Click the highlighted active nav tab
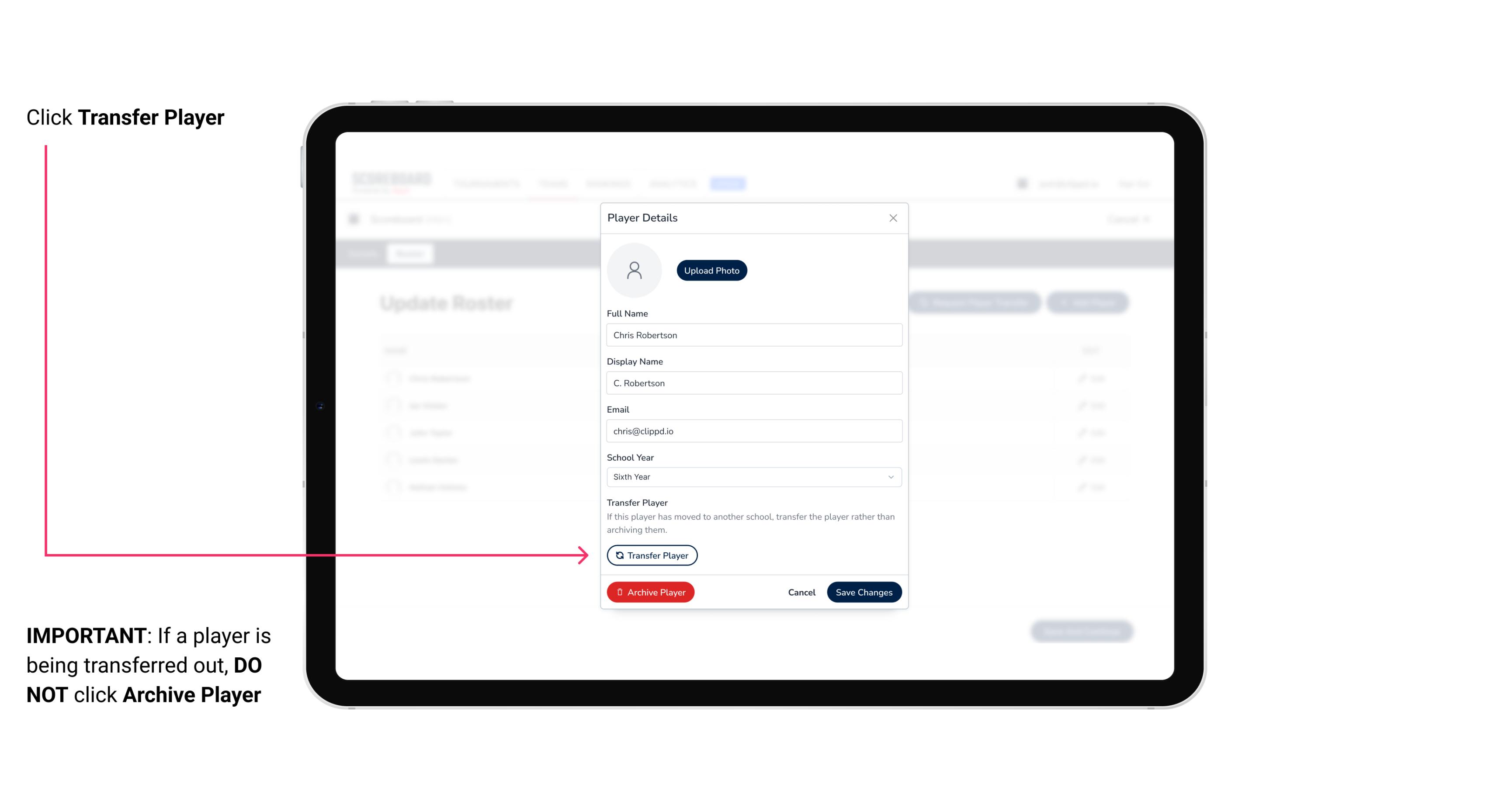This screenshot has width=1509, height=812. (729, 183)
